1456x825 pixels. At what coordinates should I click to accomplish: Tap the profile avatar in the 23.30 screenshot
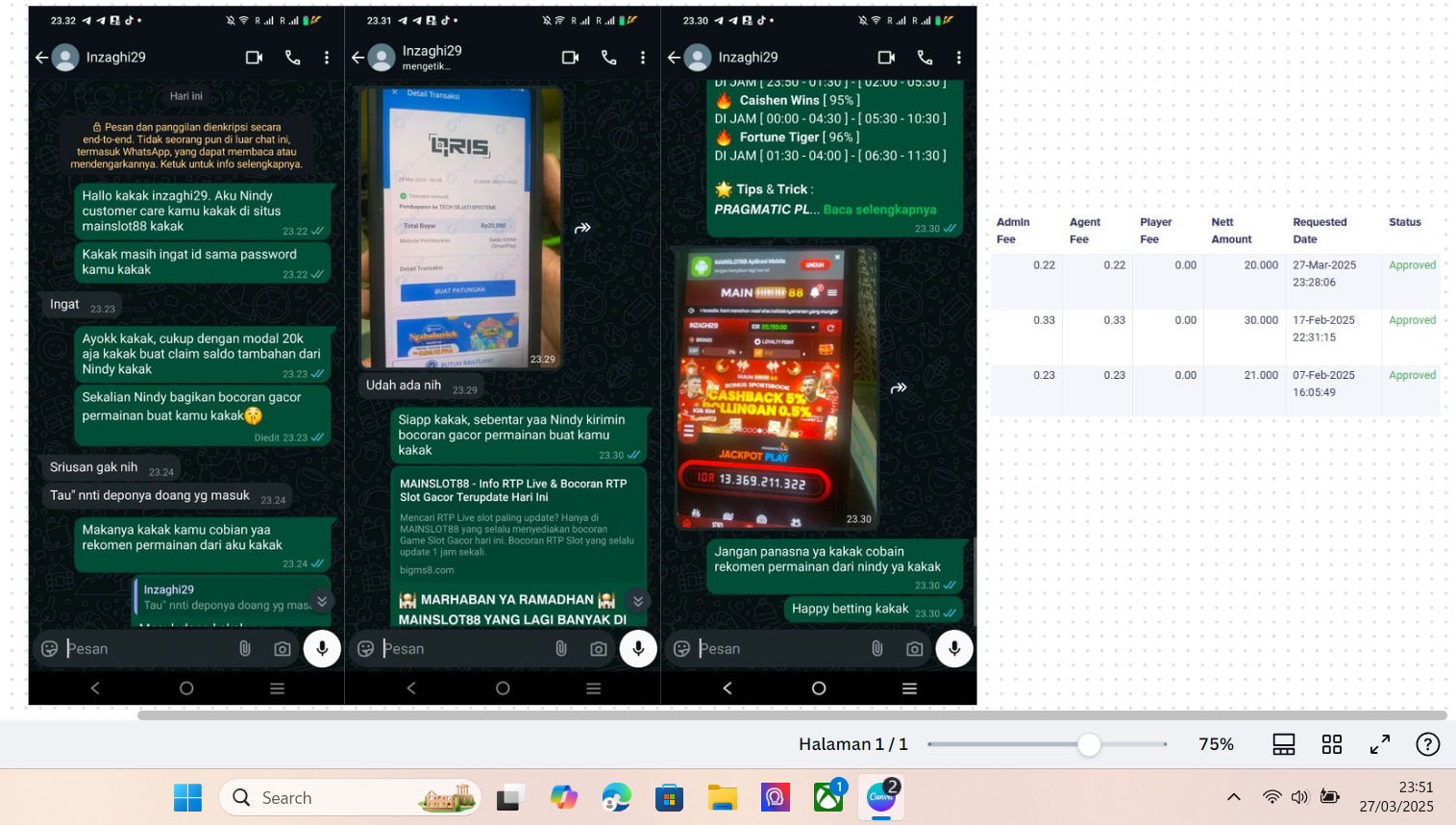tap(698, 58)
